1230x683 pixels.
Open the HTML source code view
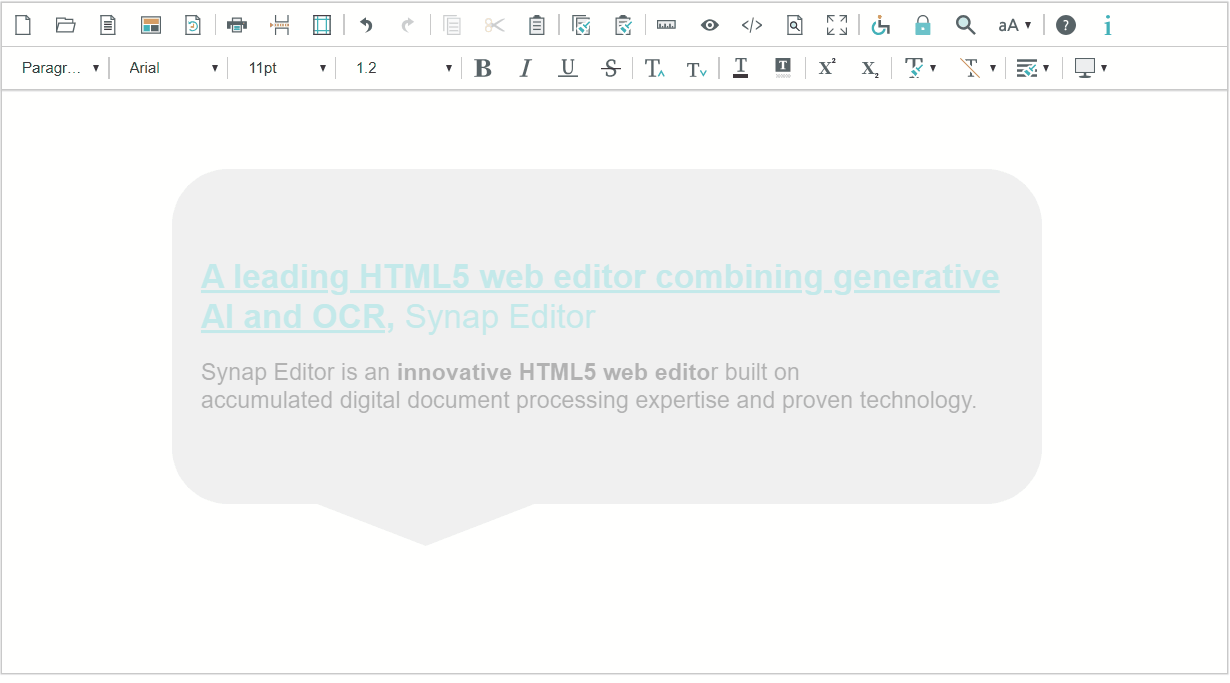[x=752, y=25]
